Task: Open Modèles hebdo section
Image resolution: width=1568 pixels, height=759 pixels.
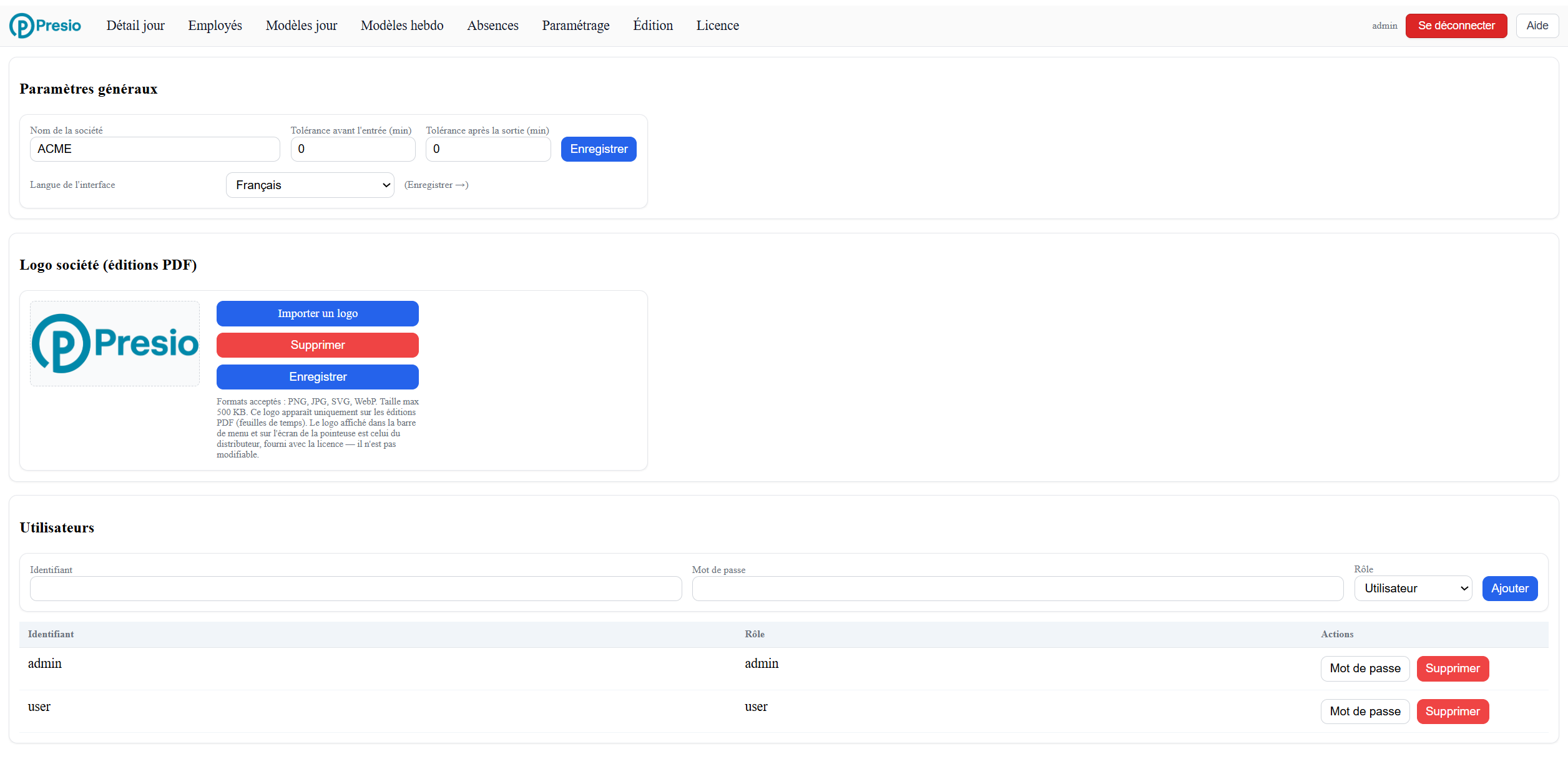Action: click(x=402, y=26)
